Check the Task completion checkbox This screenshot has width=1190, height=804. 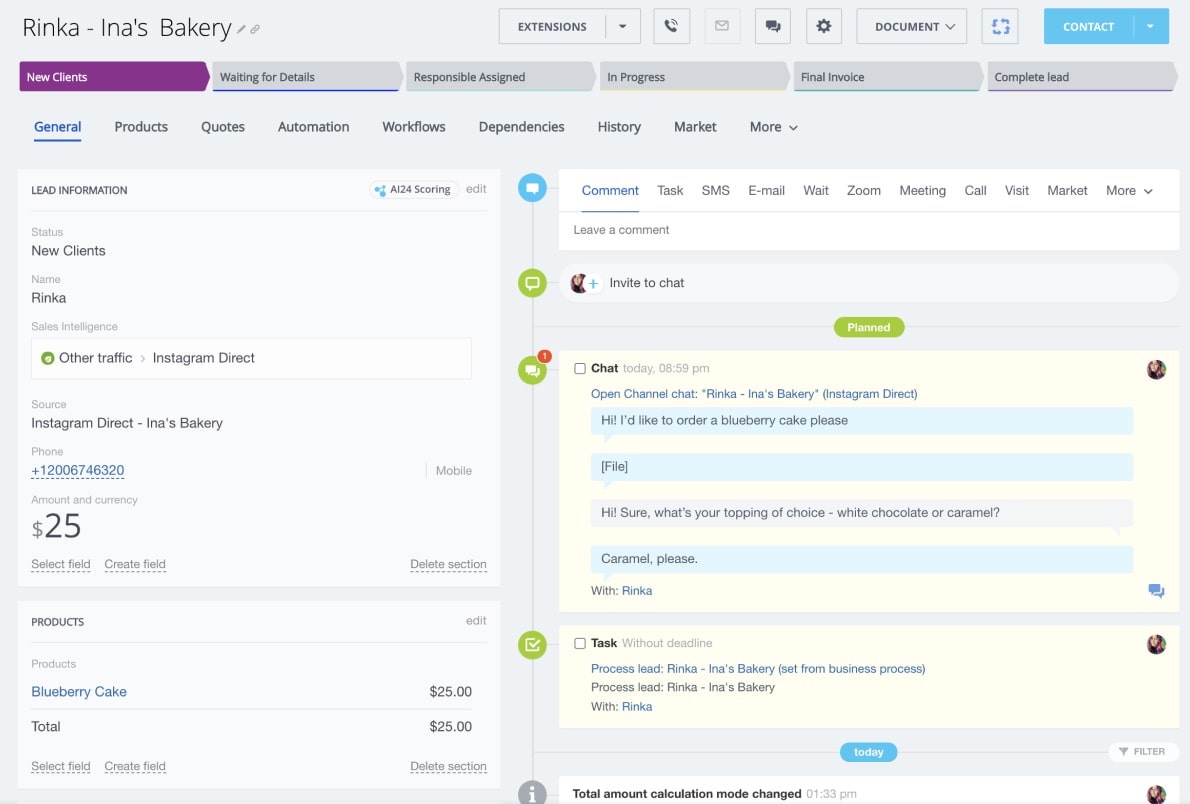[580, 644]
